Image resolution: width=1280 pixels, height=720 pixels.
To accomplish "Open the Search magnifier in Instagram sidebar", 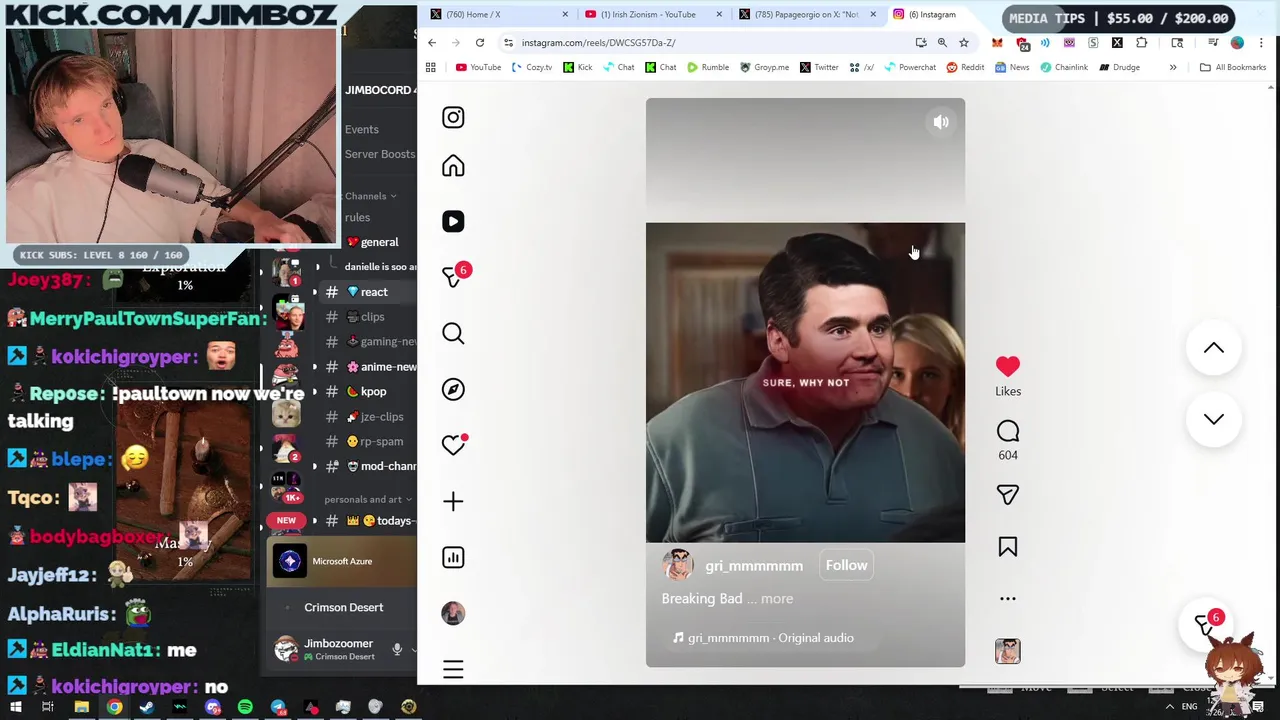I will [x=453, y=333].
